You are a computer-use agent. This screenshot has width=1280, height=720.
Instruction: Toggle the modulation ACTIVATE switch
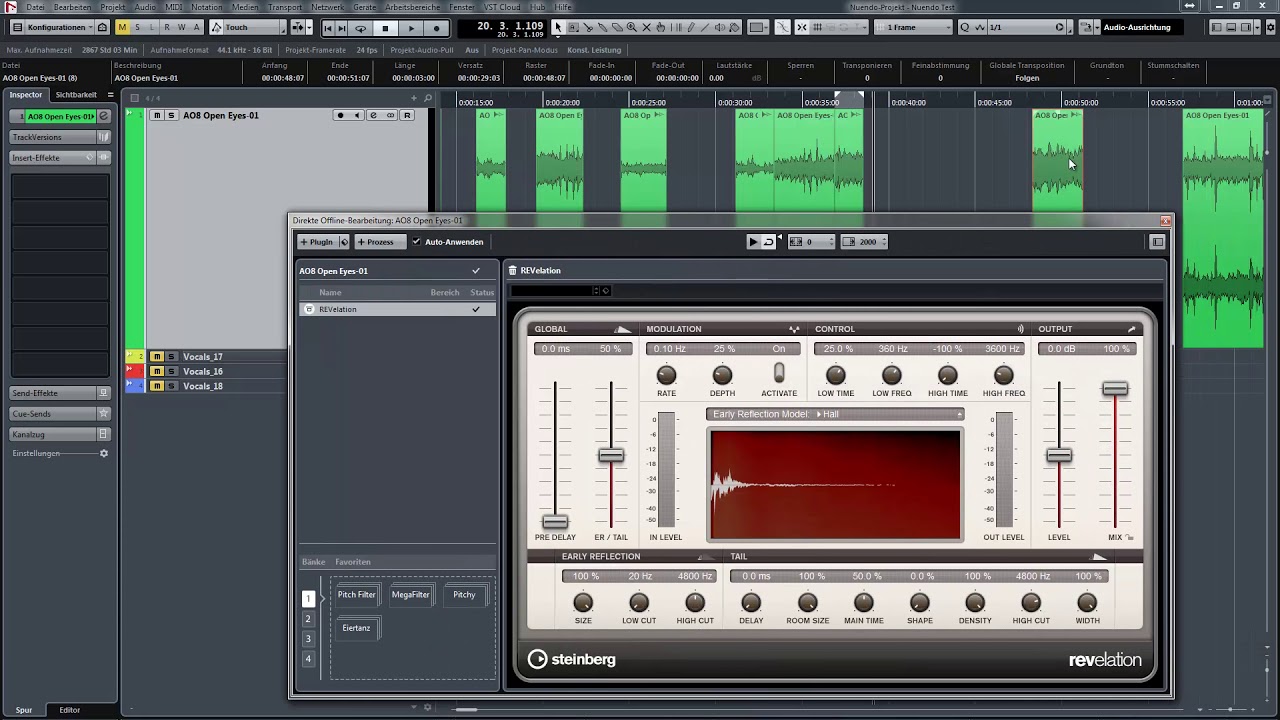[x=779, y=373]
